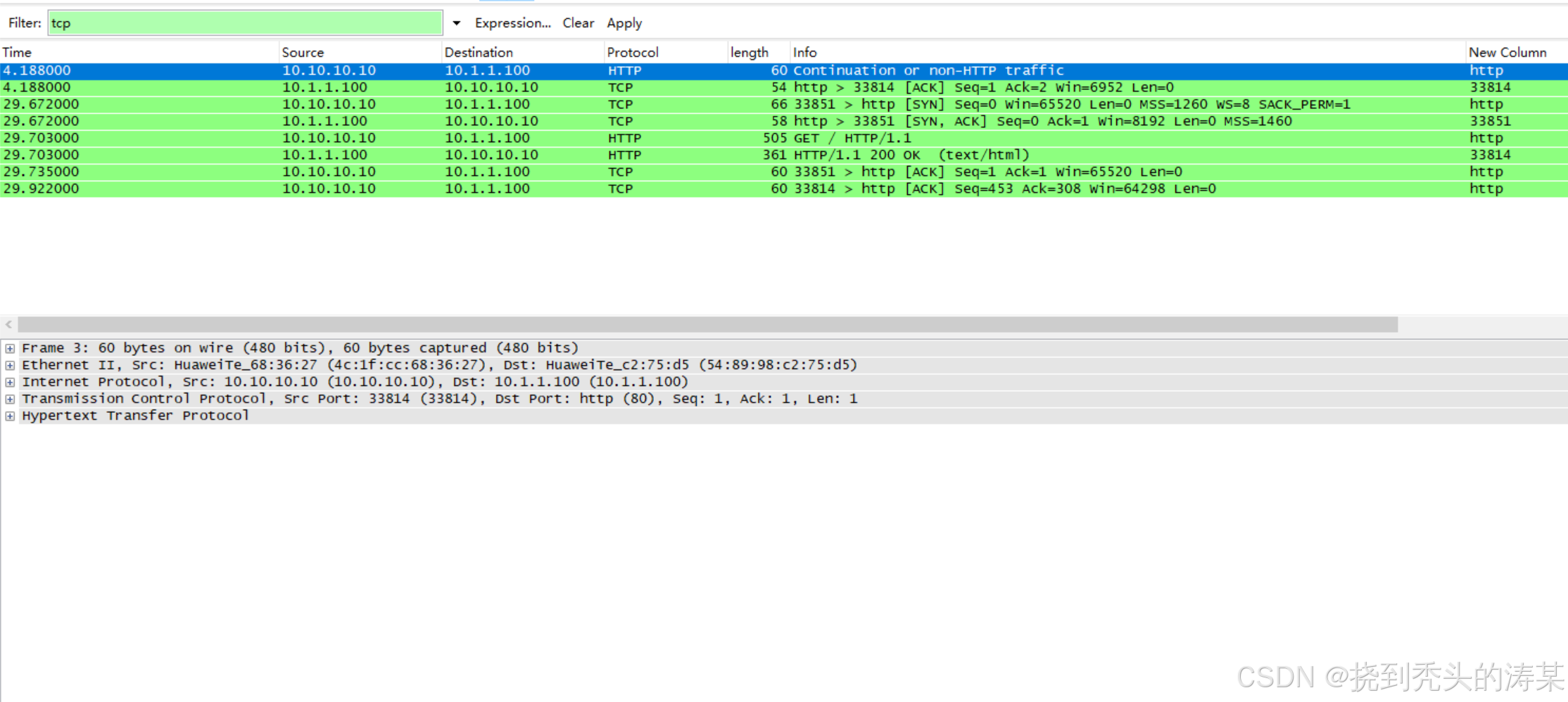Viewport: 1568px width, 702px height.
Task: Select the 'Continuation or non-HTTP traffic' packet
Action: (x=784, y=70)
